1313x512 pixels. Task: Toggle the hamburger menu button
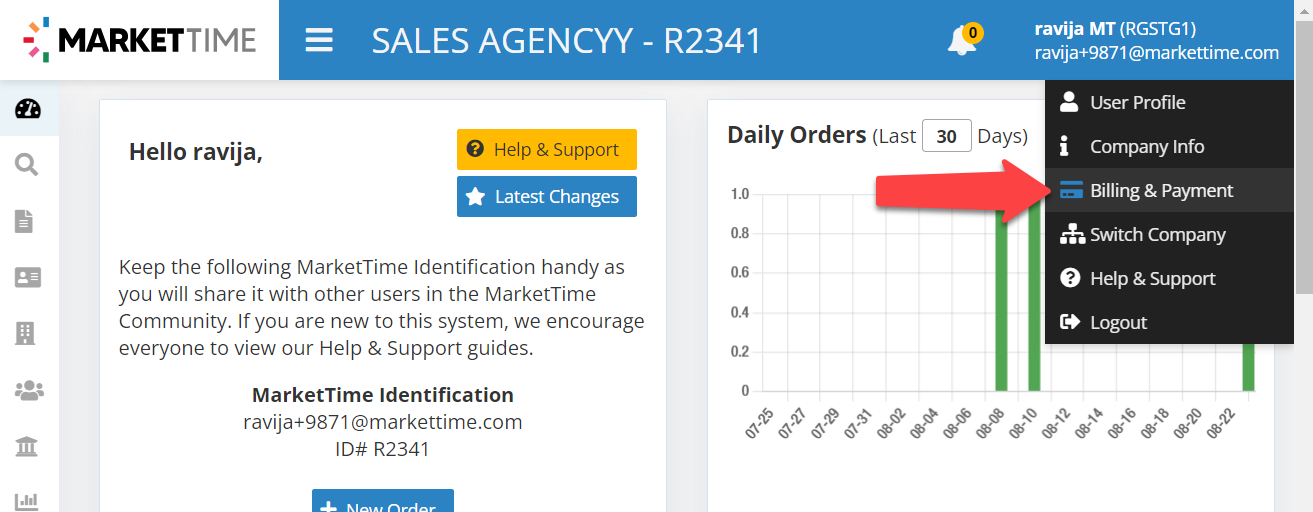[319, 41]
